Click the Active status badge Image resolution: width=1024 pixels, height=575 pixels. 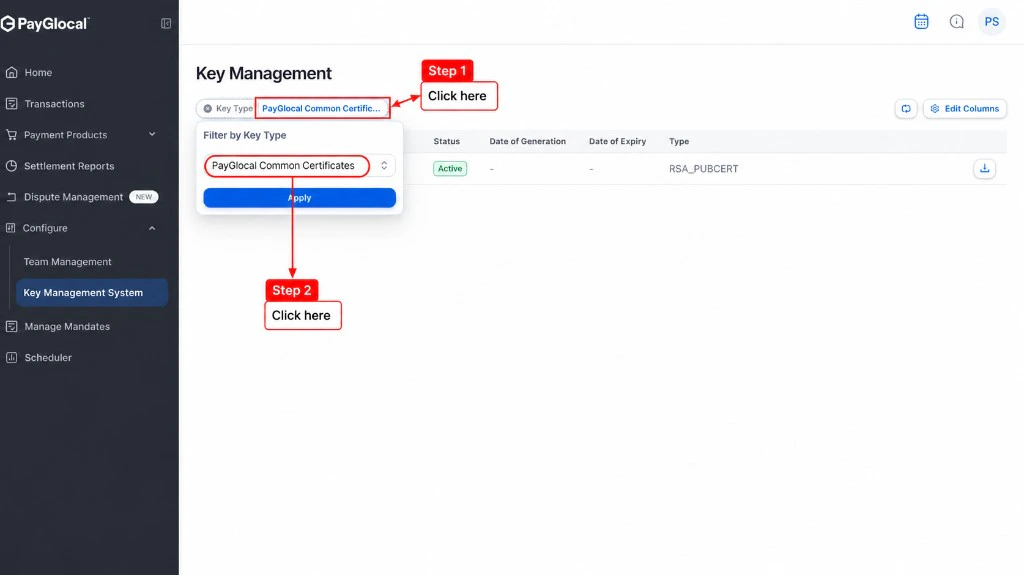(x=450, y=169)
